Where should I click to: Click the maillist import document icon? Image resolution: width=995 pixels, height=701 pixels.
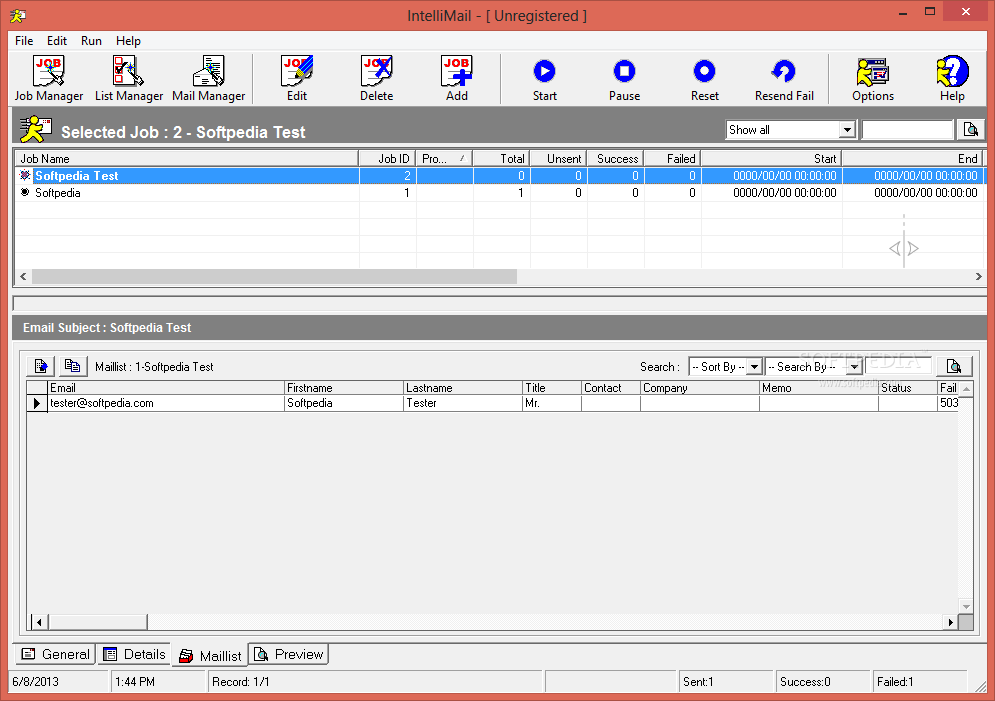[41, 366]
